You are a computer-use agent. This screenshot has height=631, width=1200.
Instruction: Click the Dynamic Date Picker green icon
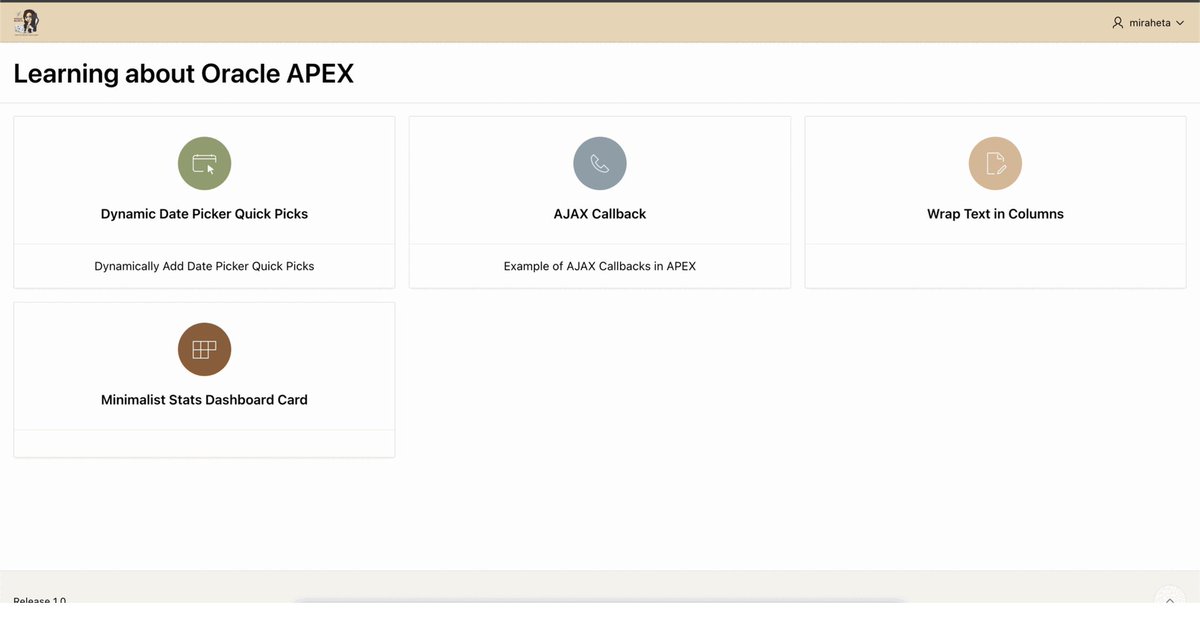coord(204,163)
